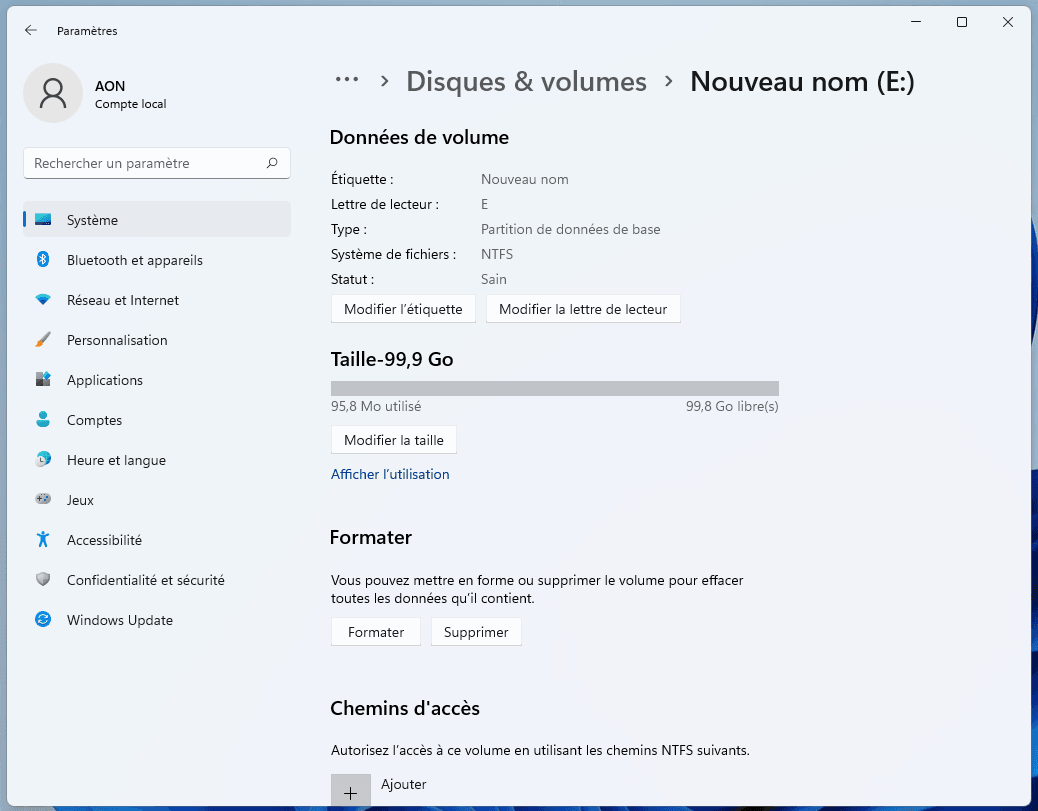This screenshot has height=811, width=1038.
Task: Click 95,8 Mo utilisé text
Action: point(376,406)
